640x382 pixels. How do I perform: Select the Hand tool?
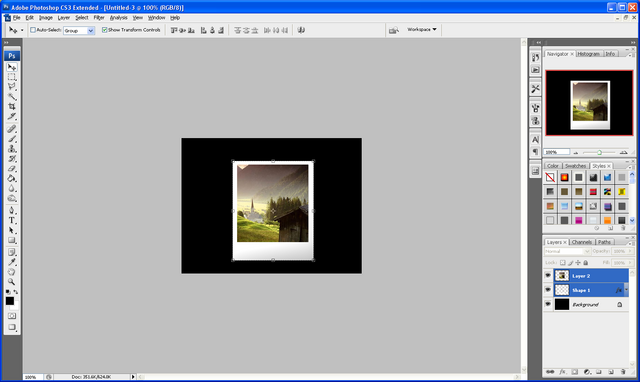click(x=12, y=272)
